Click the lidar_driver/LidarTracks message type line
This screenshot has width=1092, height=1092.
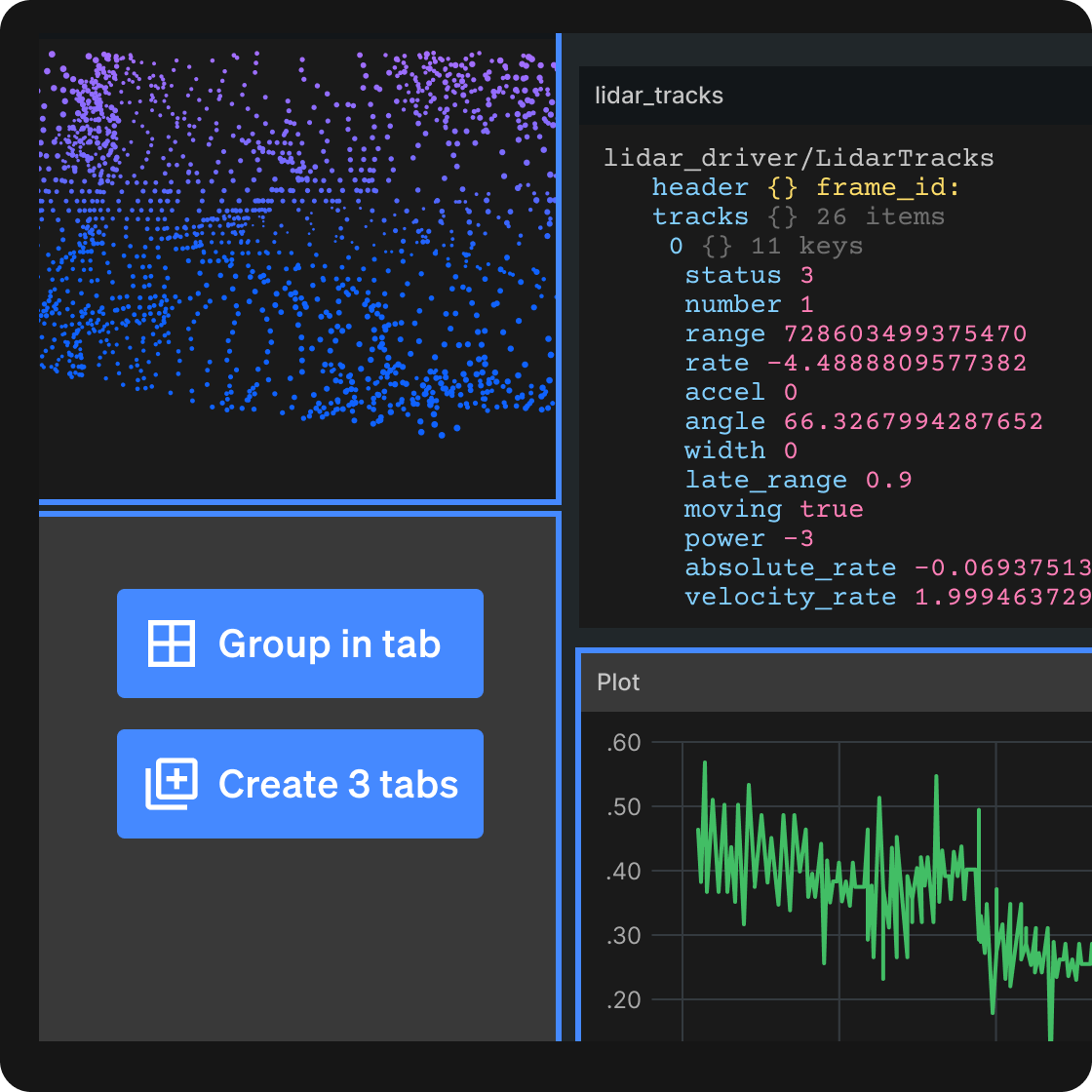pos(799,158)
